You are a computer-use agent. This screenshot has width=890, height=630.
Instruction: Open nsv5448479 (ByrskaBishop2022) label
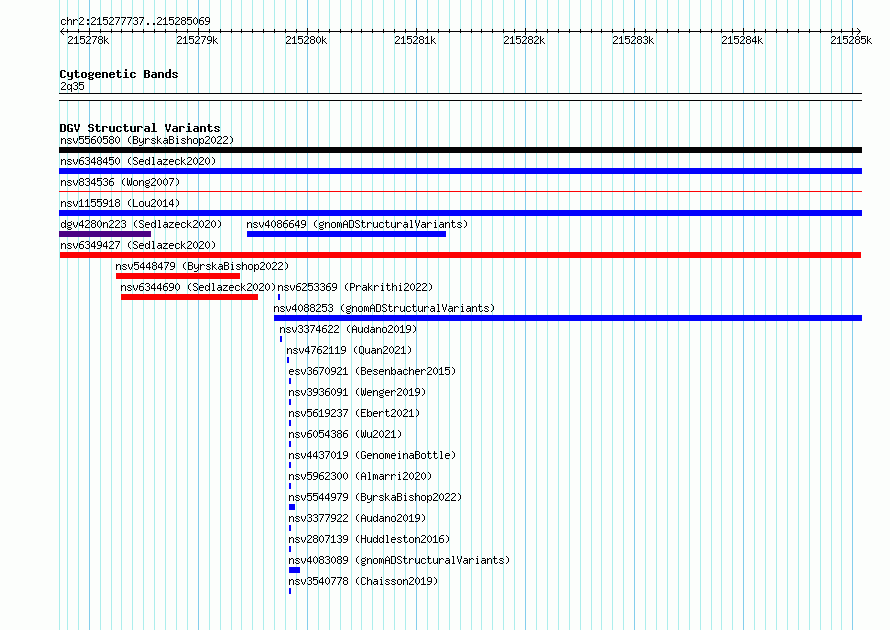[x=202, y=266]
